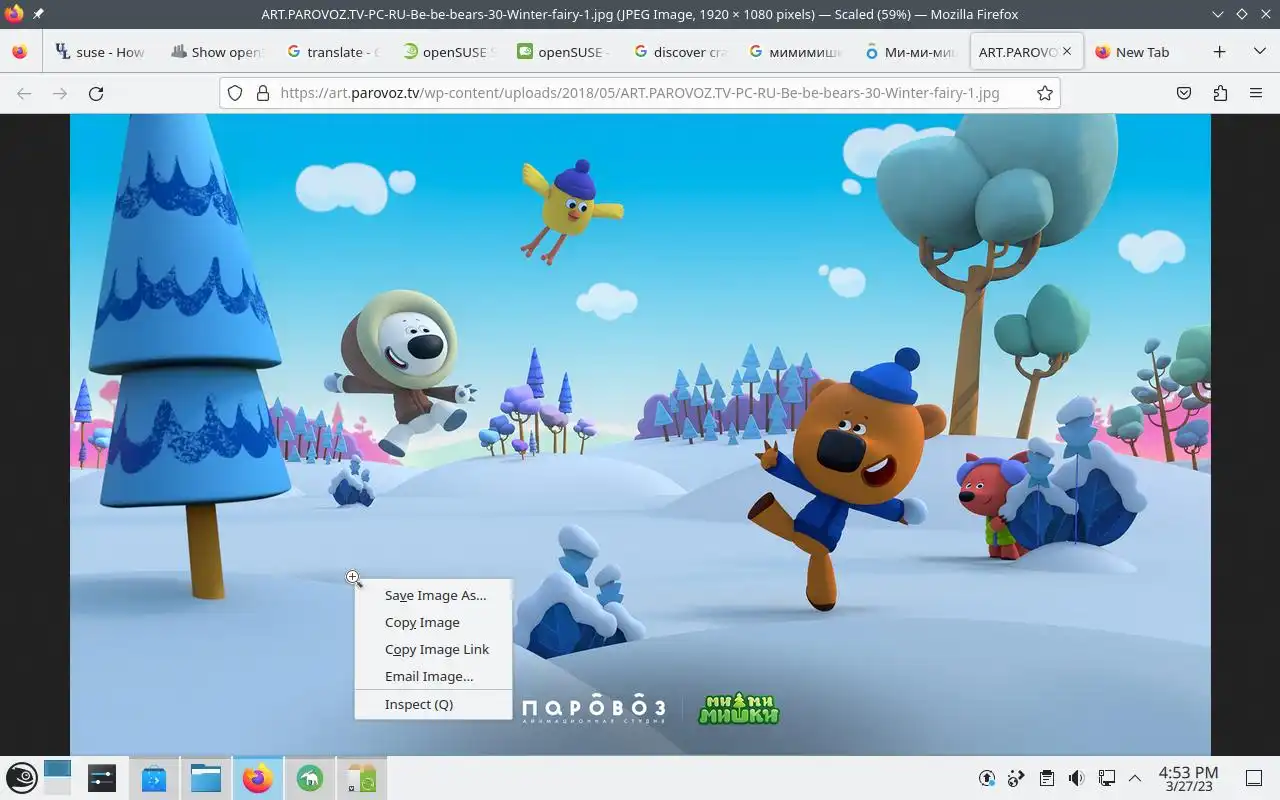Open the package installer taskbar icon
This screenshot has width=1280, height=800.
[x=362, y=778]
